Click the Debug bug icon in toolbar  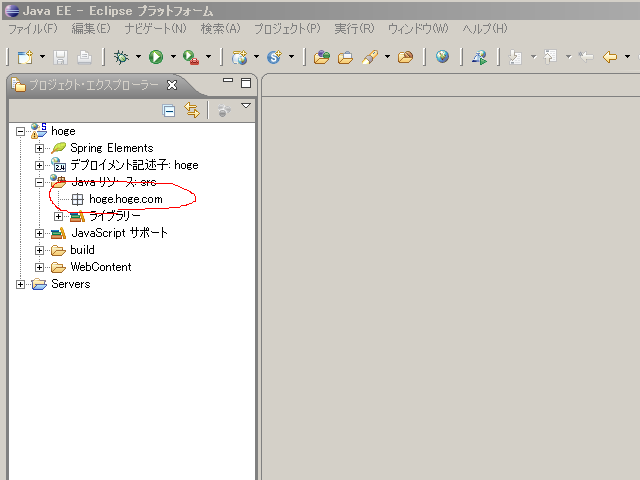pos(121,58)
